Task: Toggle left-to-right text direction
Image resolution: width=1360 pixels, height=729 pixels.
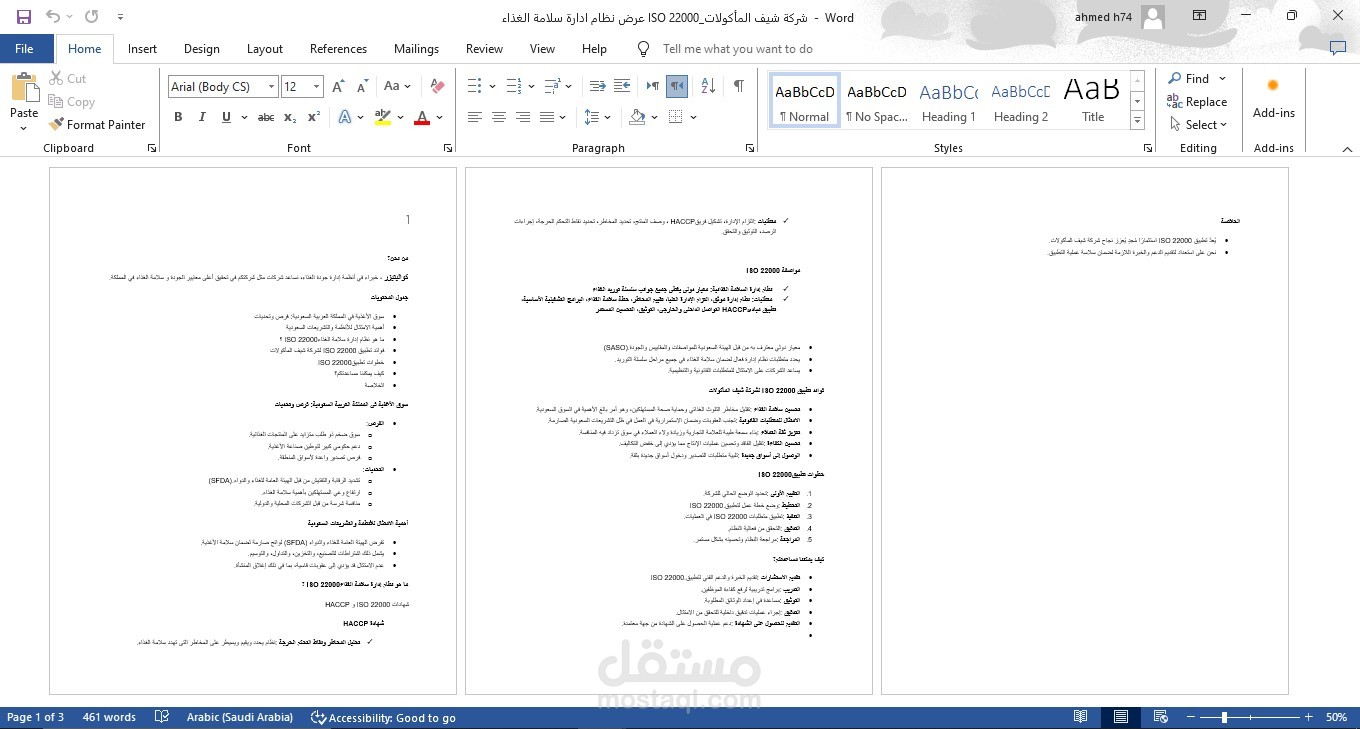Action: pyautogui.click(x=654, y=86)
